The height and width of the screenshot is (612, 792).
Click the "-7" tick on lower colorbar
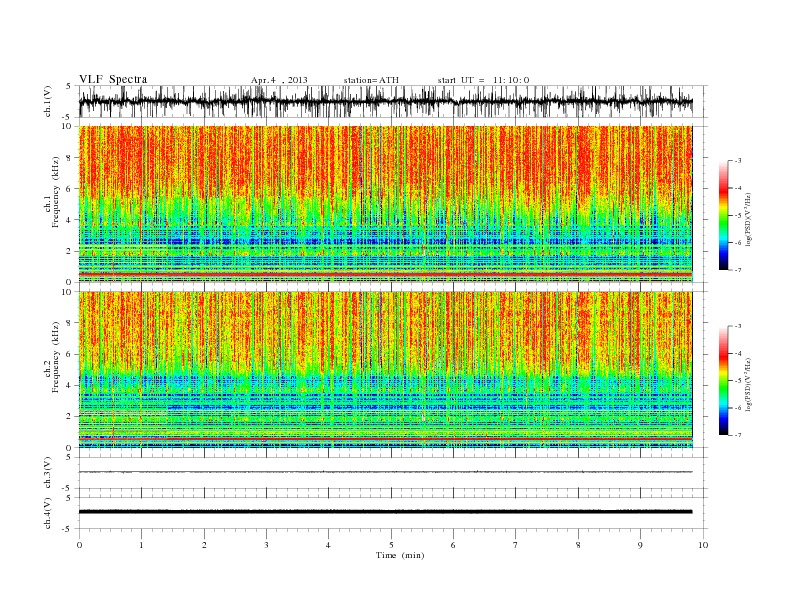[x=738, y=435]
